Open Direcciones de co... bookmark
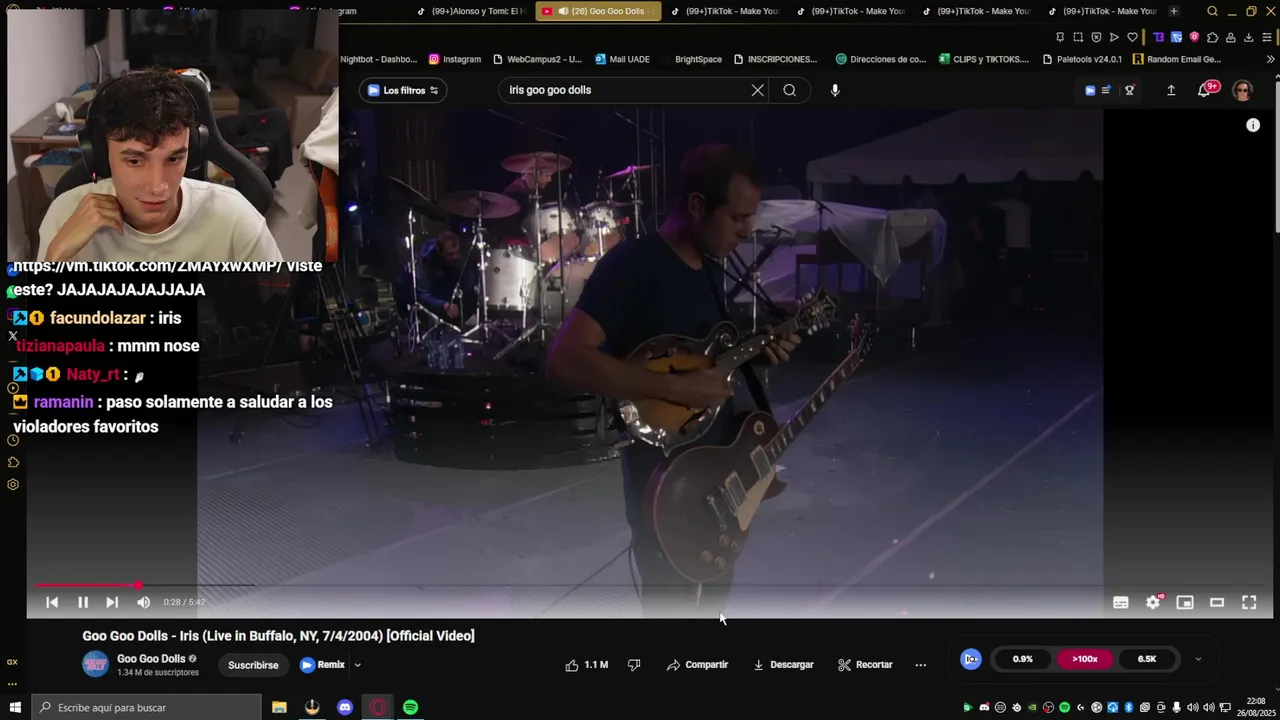Viewport: 1280px width, 720px height. pyautogui.click(x=881, y=59)
